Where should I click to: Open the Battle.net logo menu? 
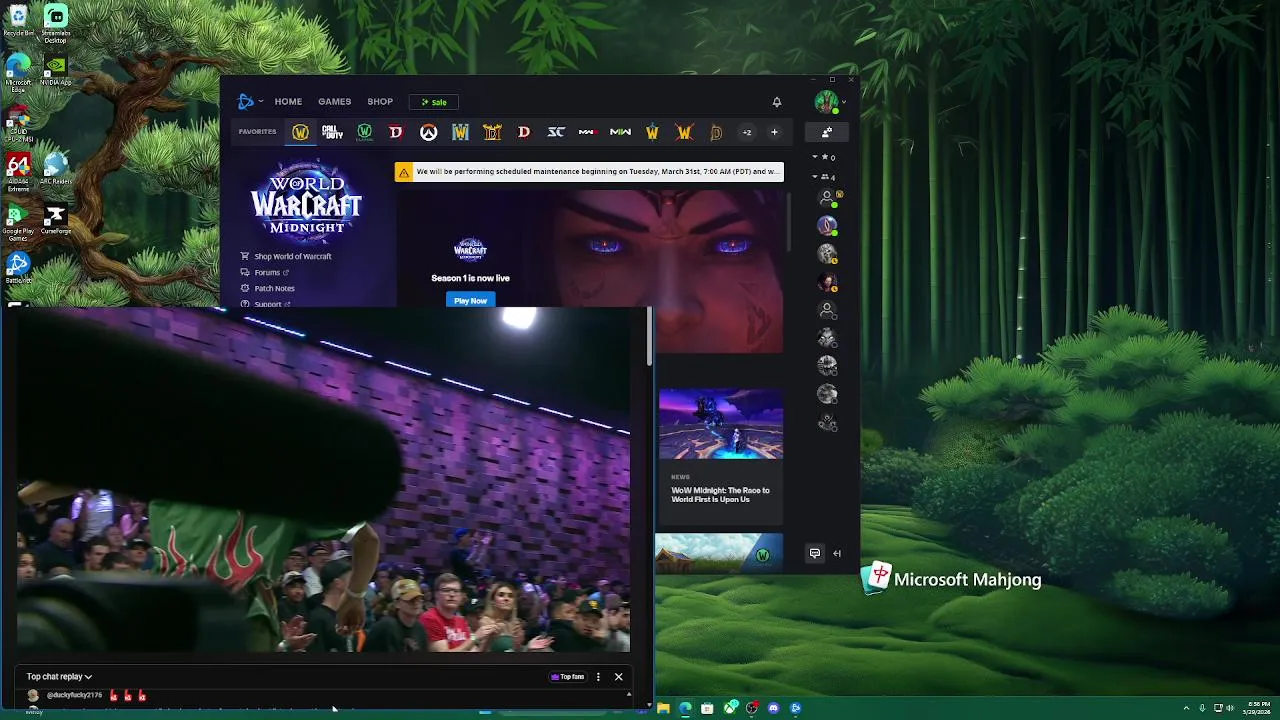coord(249,102)
